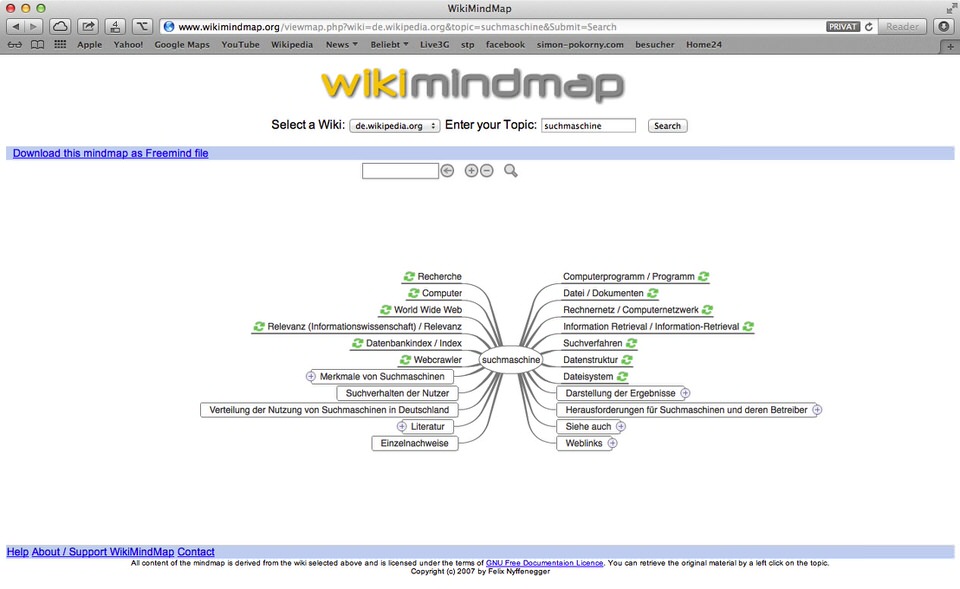Click the Safari back arrow button
The image size is (960, 589).
click(16, 26)
